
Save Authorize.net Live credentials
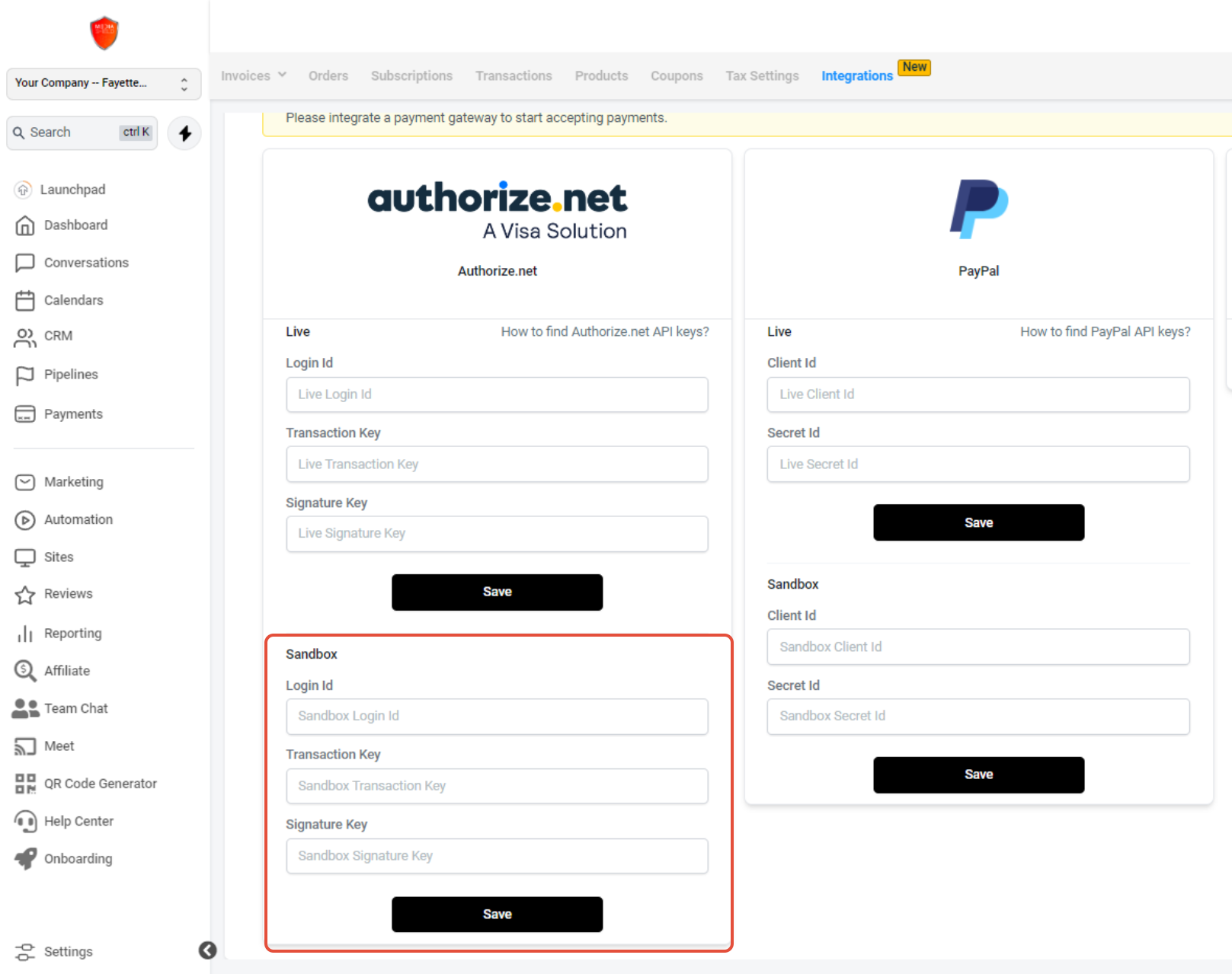point(498,592)
